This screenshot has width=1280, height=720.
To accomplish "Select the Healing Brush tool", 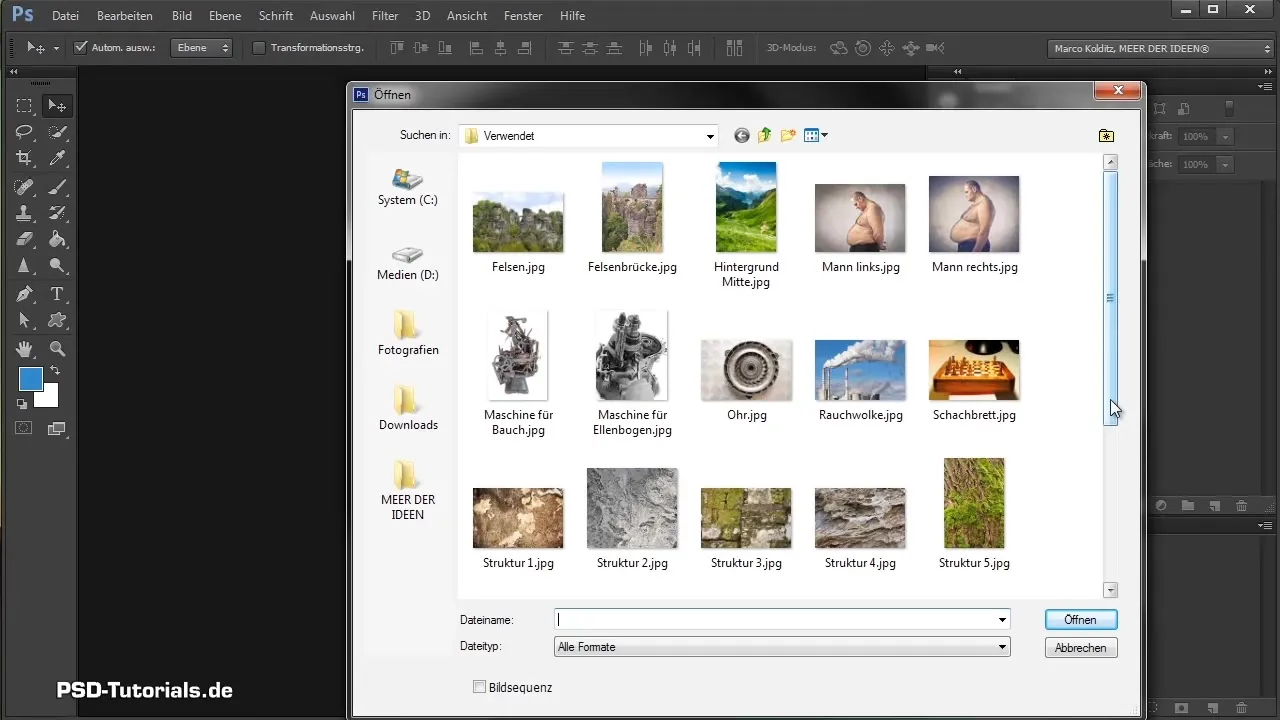I will coord(25,187).
